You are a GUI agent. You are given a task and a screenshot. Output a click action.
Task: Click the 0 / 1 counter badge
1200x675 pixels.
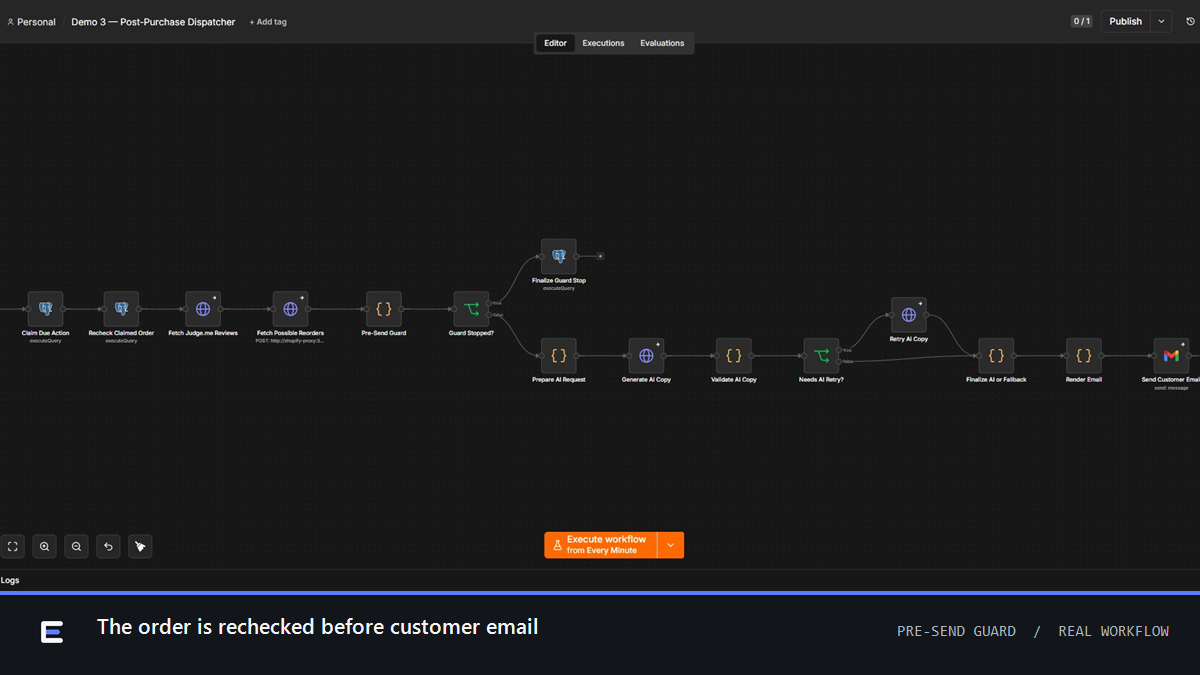tap(1082, 21)
